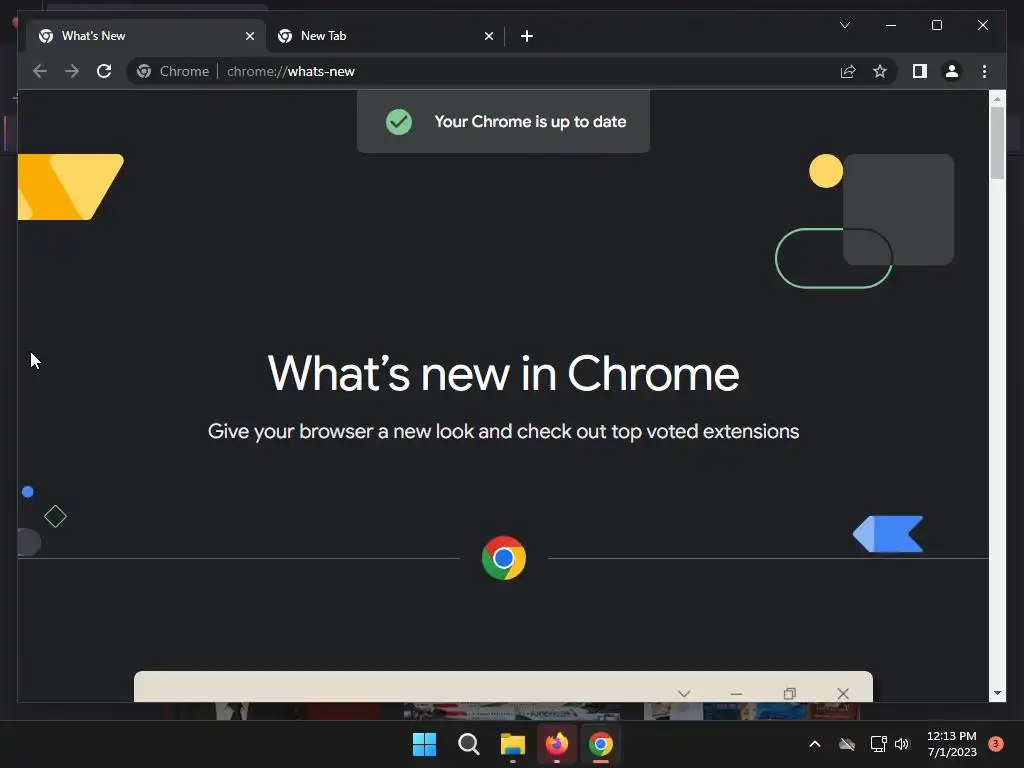Image resolution: width=1024 pixels, height=768 pixels.
Task: Click the preview window chevron icon
Action: tap(684, 694)
